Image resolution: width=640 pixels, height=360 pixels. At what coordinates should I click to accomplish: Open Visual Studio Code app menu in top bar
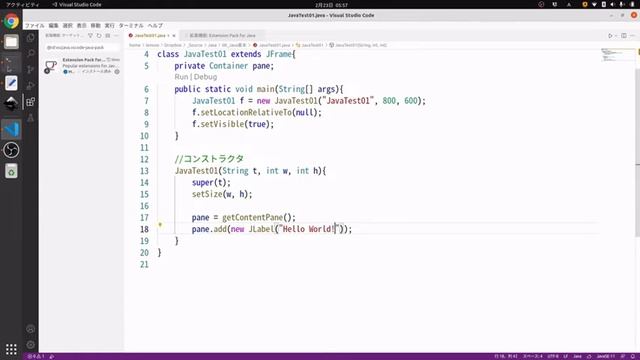tap(77, 4)
